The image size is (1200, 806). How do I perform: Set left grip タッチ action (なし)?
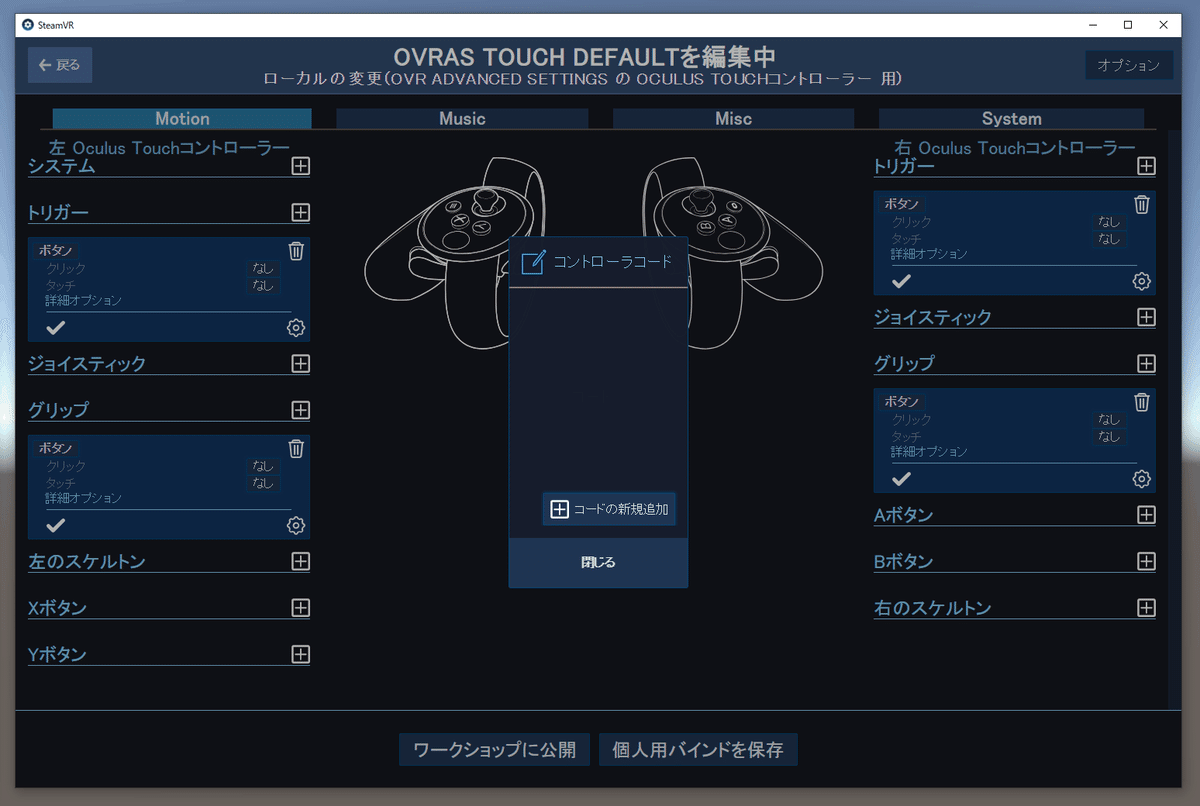[263, 483]
